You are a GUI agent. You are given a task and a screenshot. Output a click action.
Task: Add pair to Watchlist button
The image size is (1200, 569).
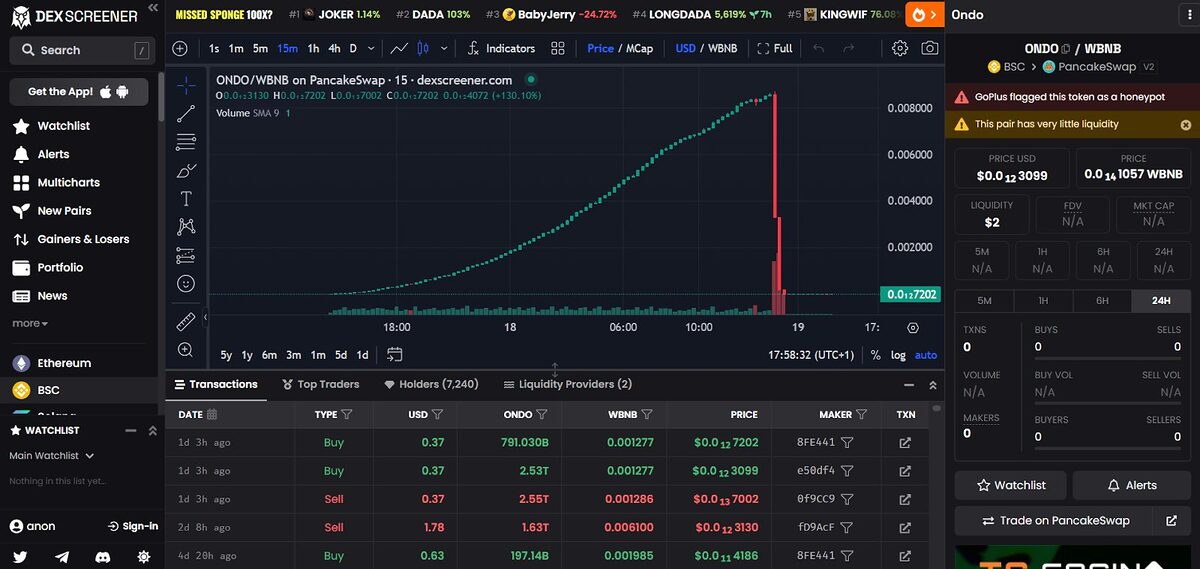tap(1010, 485)
